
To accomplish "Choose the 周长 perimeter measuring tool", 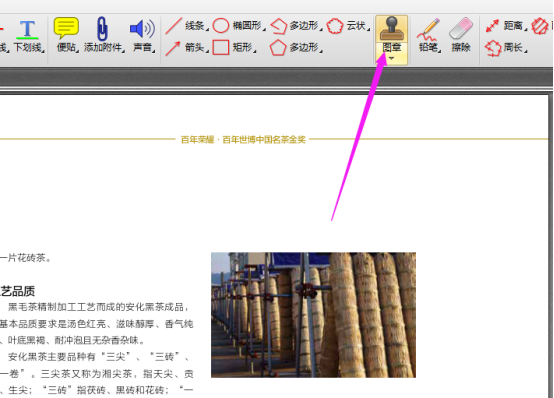I will [506, 47].
